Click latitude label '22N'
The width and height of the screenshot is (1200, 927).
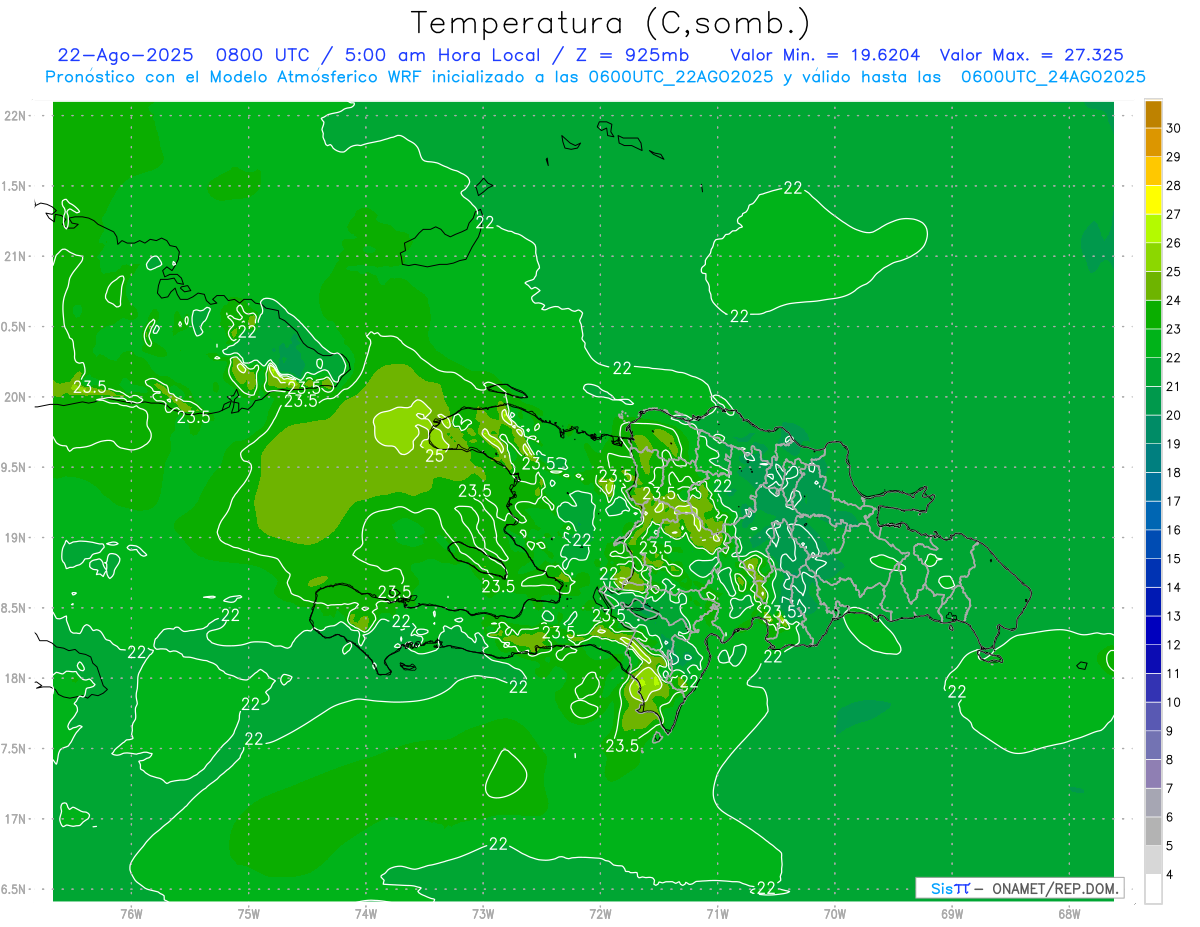pyautogui.click(x=15, y=116)
